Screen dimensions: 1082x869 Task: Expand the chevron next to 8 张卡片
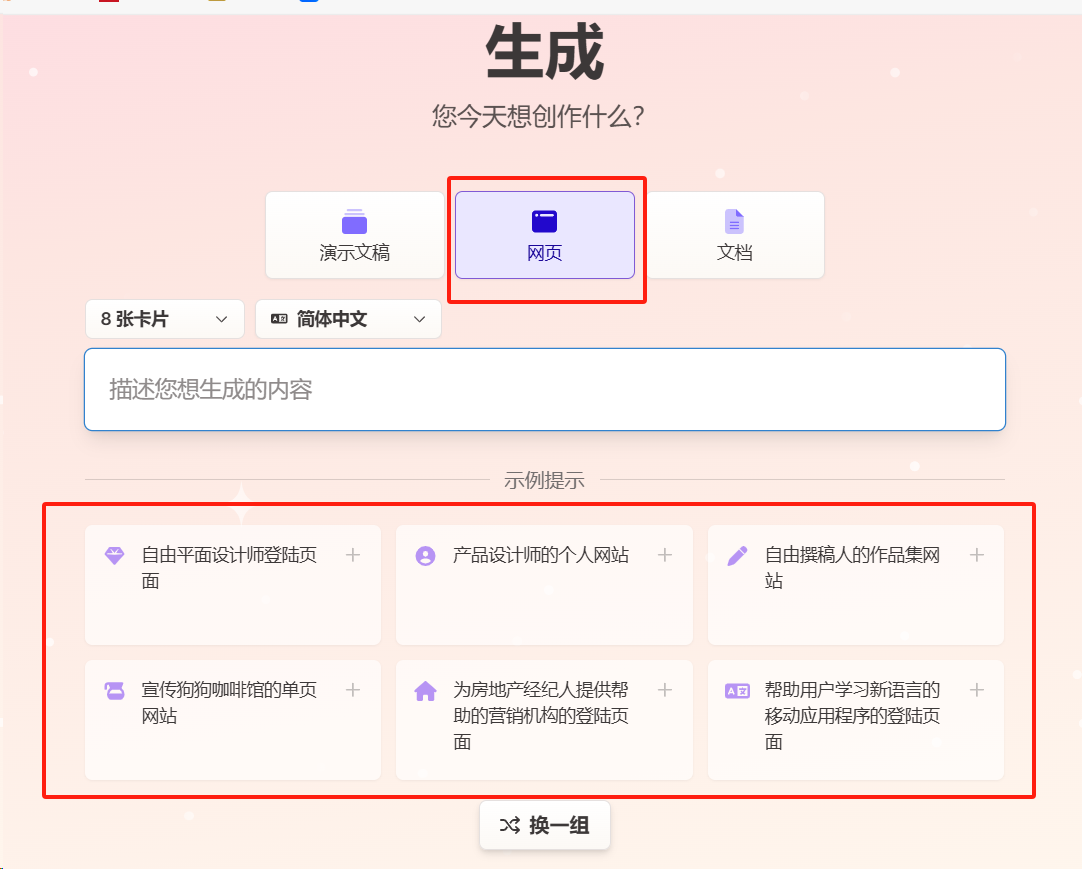(221, 318)
